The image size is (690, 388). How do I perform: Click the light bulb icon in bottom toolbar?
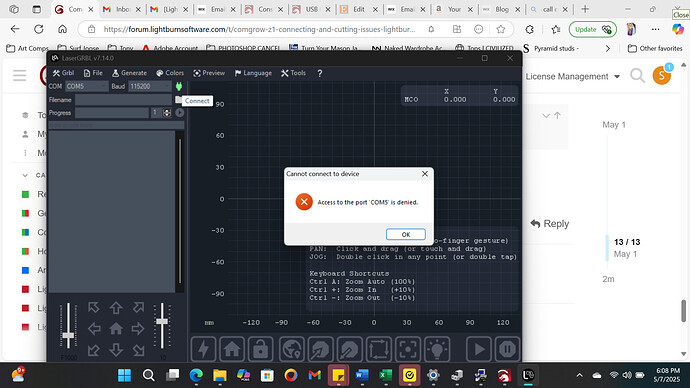pyautogui.click(x=437, y=349)
